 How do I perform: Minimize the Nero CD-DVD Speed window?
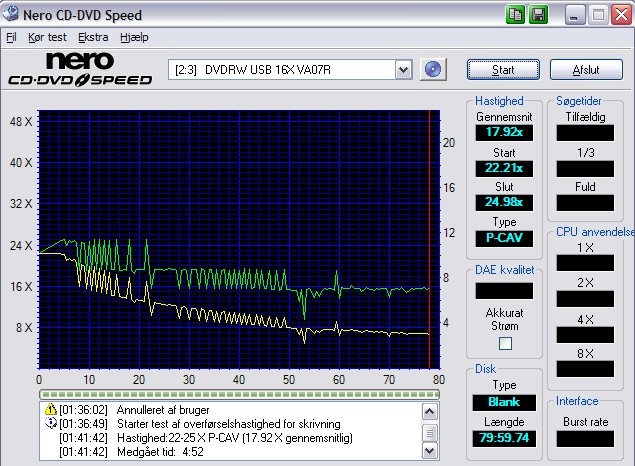(575, 15)
